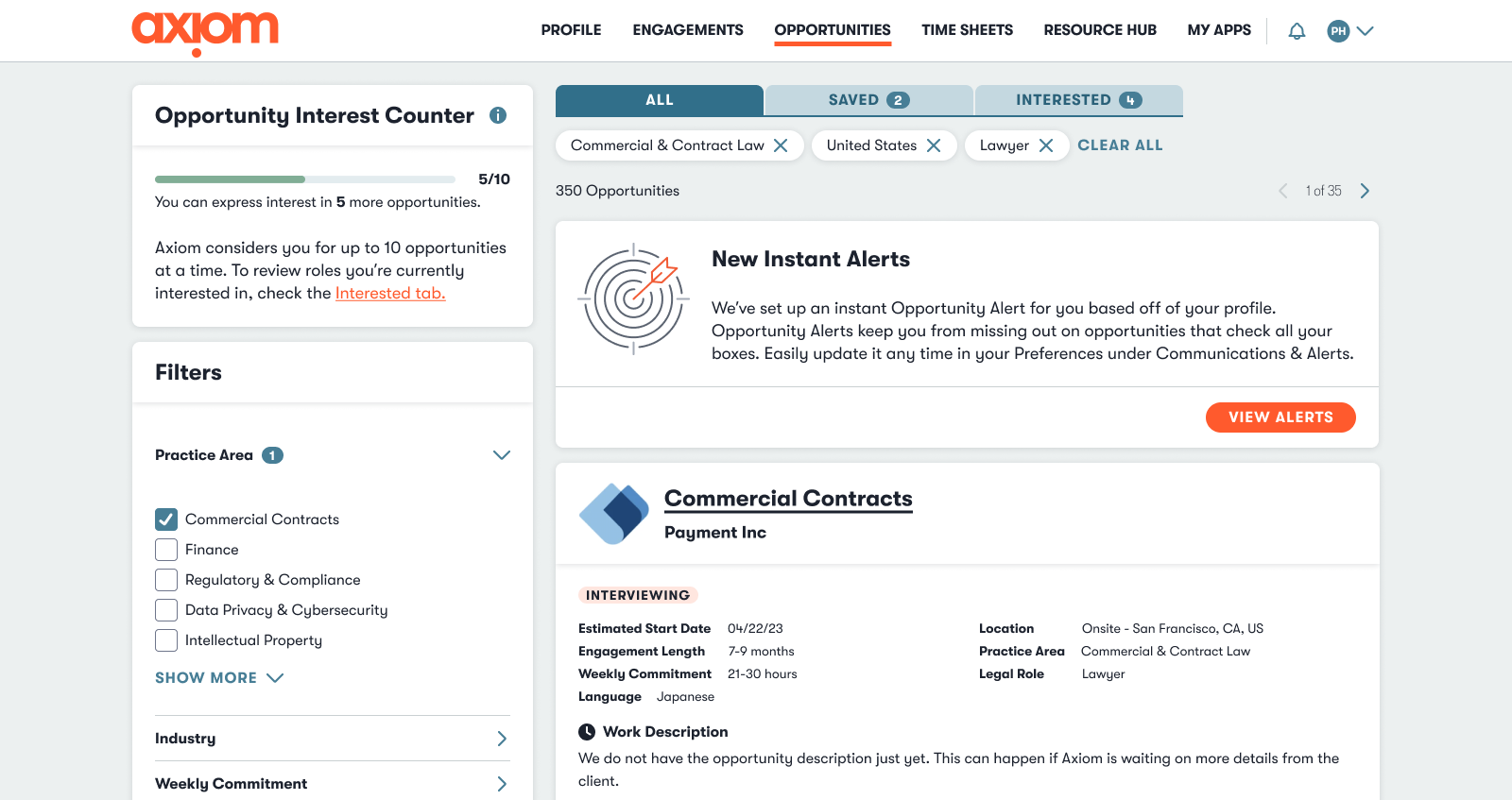
Task: Open the Interested tab link
Action: [389, 294]
